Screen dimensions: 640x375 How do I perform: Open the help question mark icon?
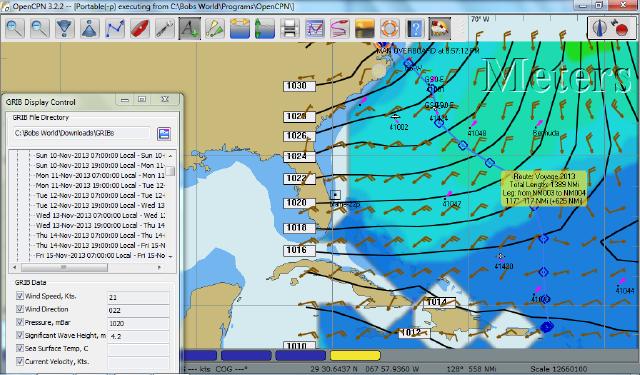click(415, 29)
